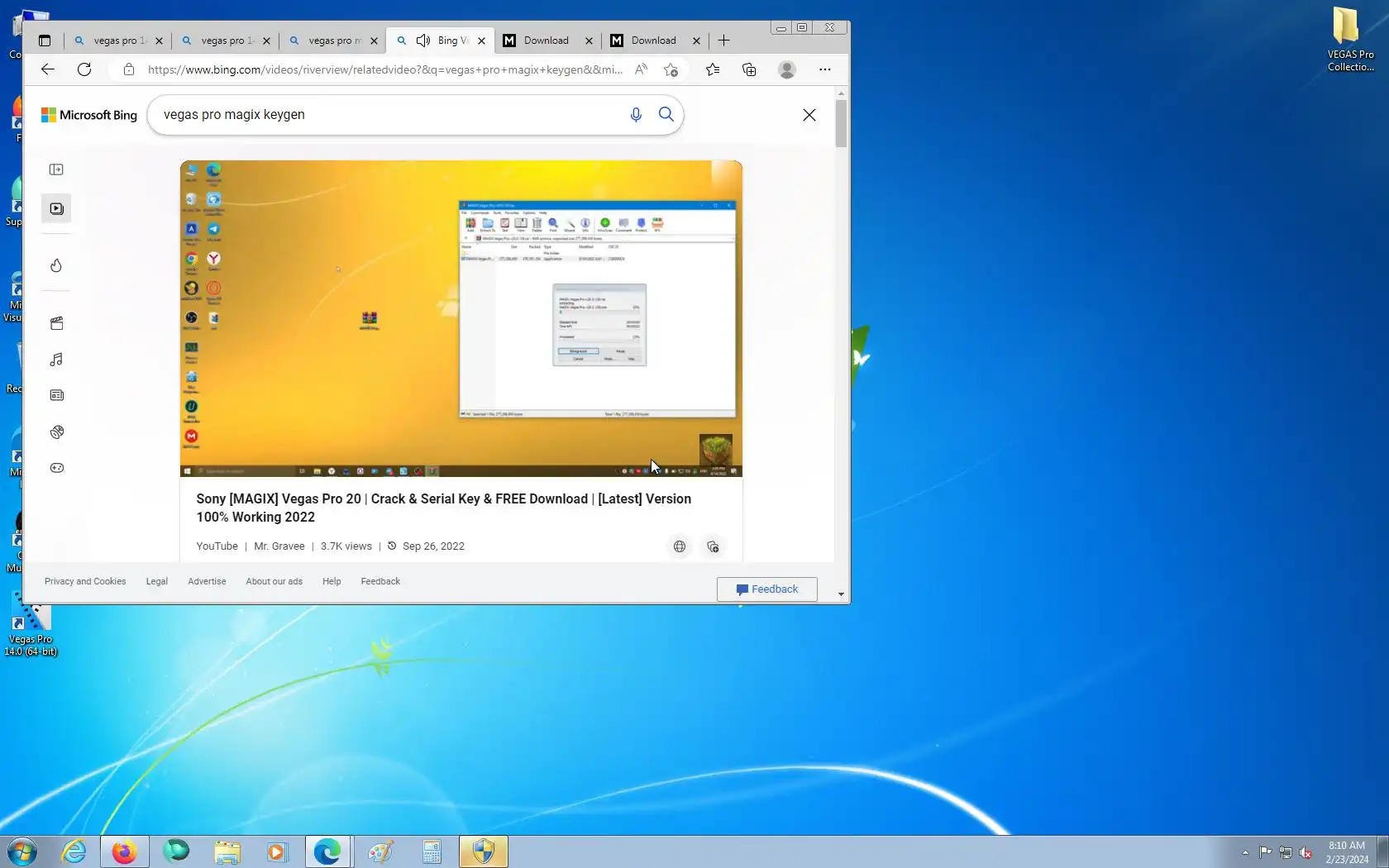The width and height of the screenshot is (1389, 868).
Task: Open the Settings and more menu
Action: point(824,69)
